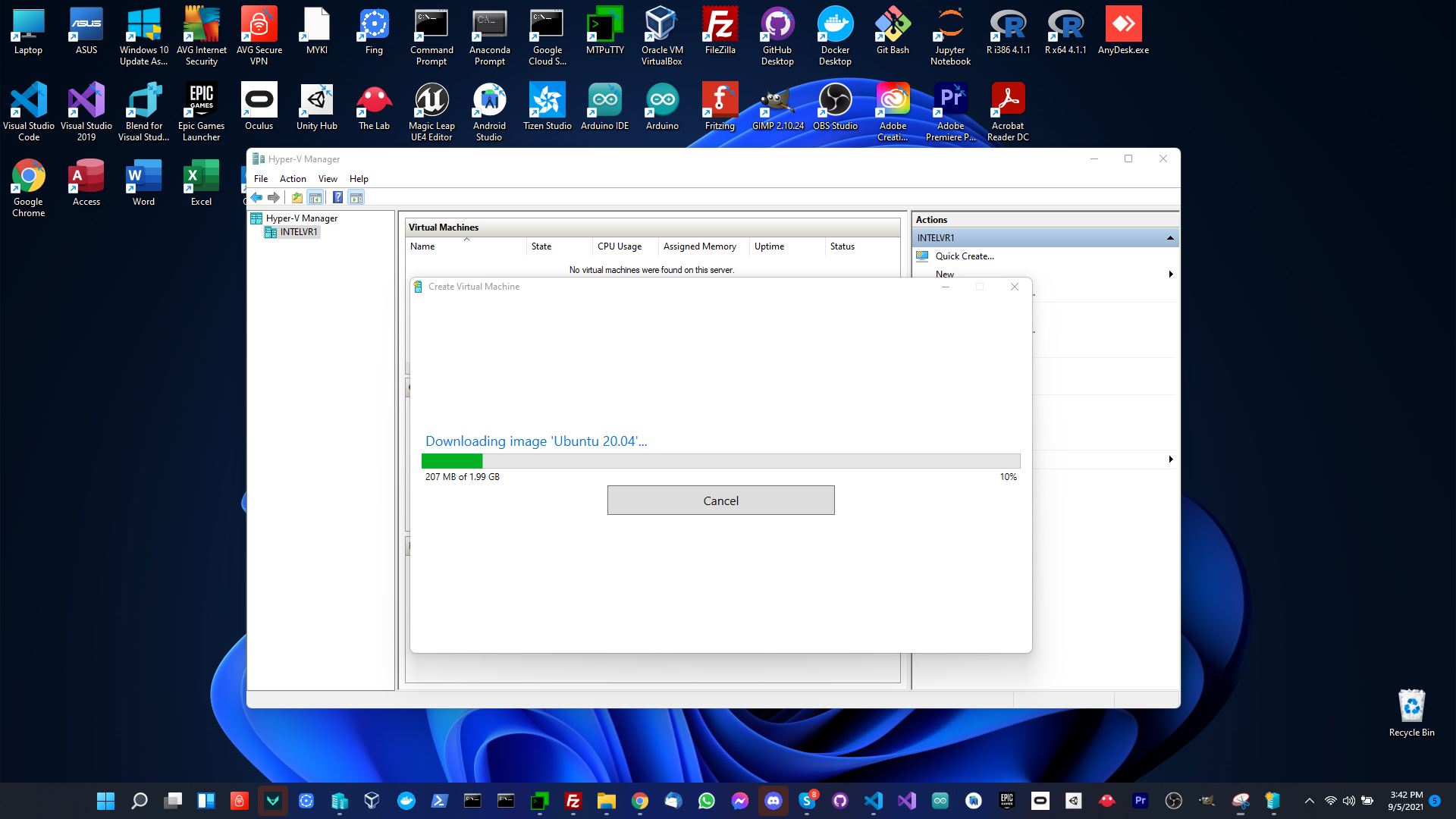Open the Docker Desktop shortcut
Screen dimensions: 1456x819
pyautogui.click(x=835, y=36)
